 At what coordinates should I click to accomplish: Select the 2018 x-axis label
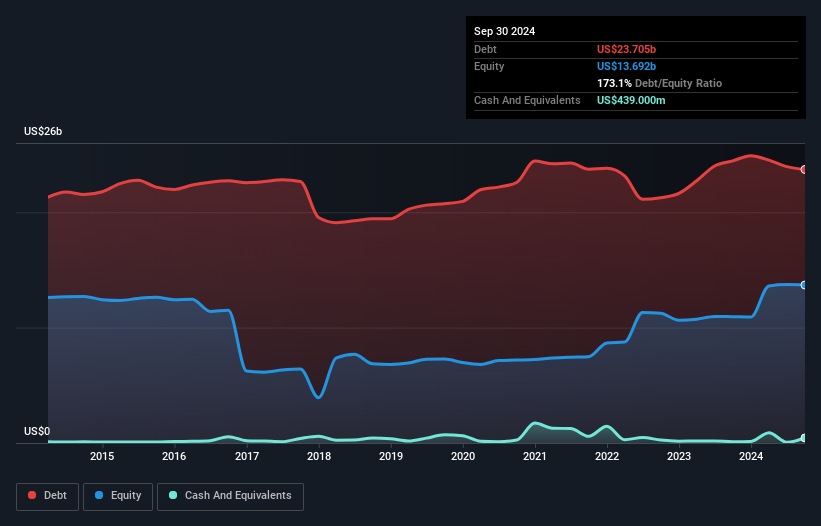(x=319, y=456)
